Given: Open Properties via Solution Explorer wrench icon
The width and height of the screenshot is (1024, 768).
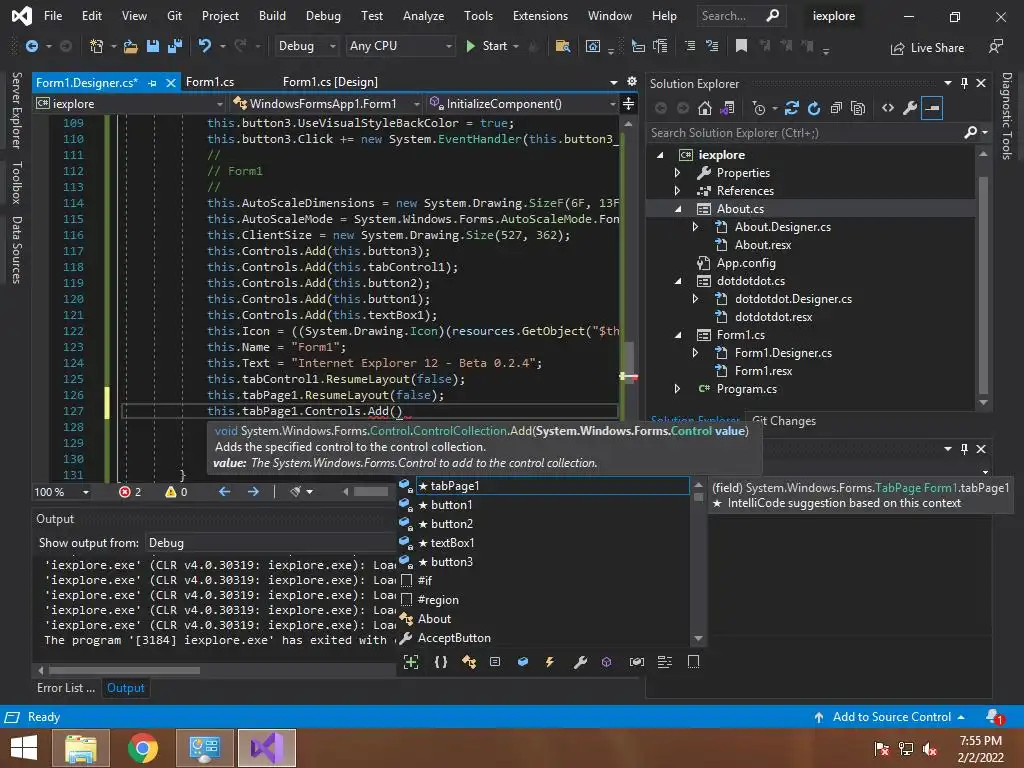Looking at the screenshot, I should (x=909, y=108).
